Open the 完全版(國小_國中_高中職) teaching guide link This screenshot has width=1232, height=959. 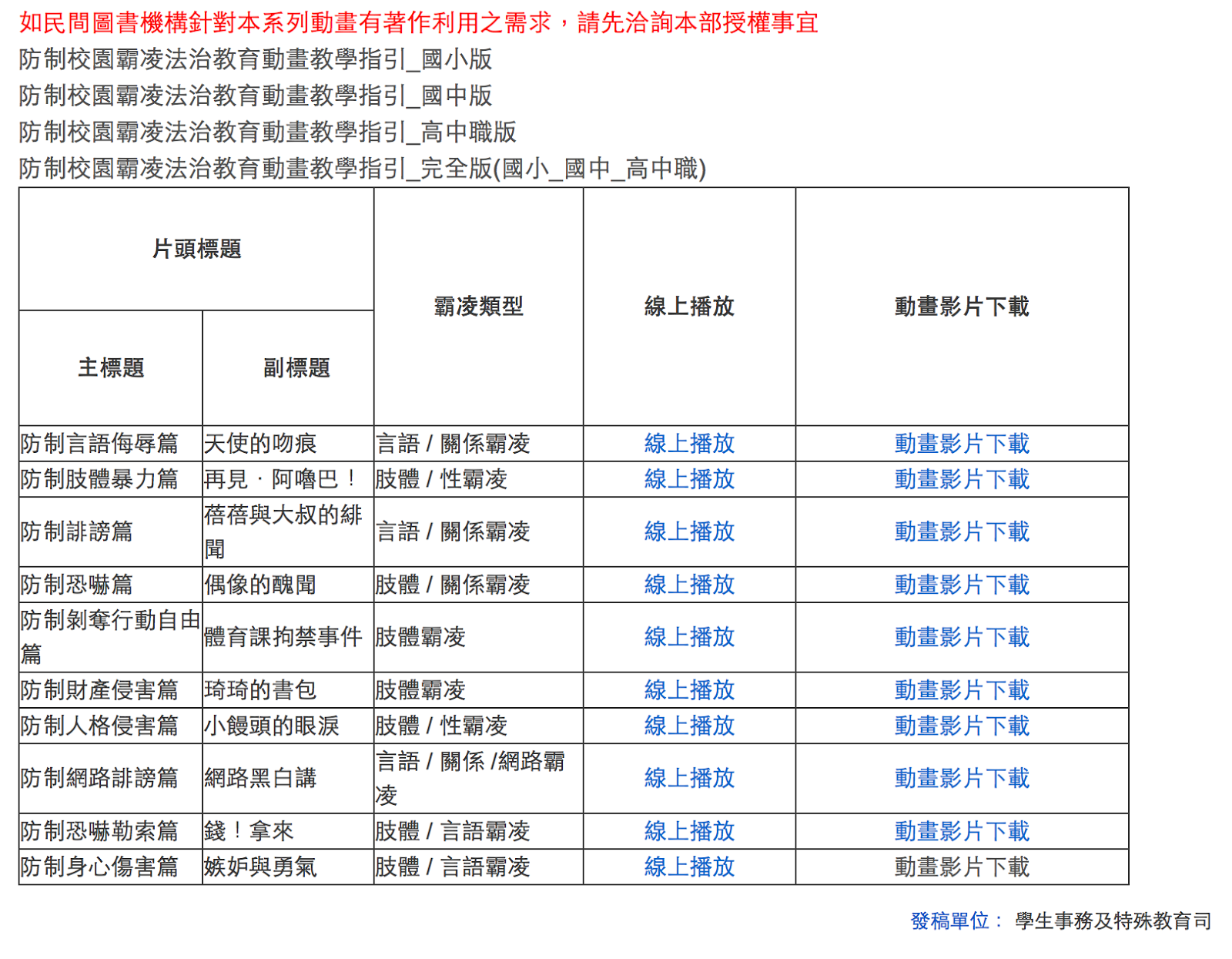tap(363, 168)
